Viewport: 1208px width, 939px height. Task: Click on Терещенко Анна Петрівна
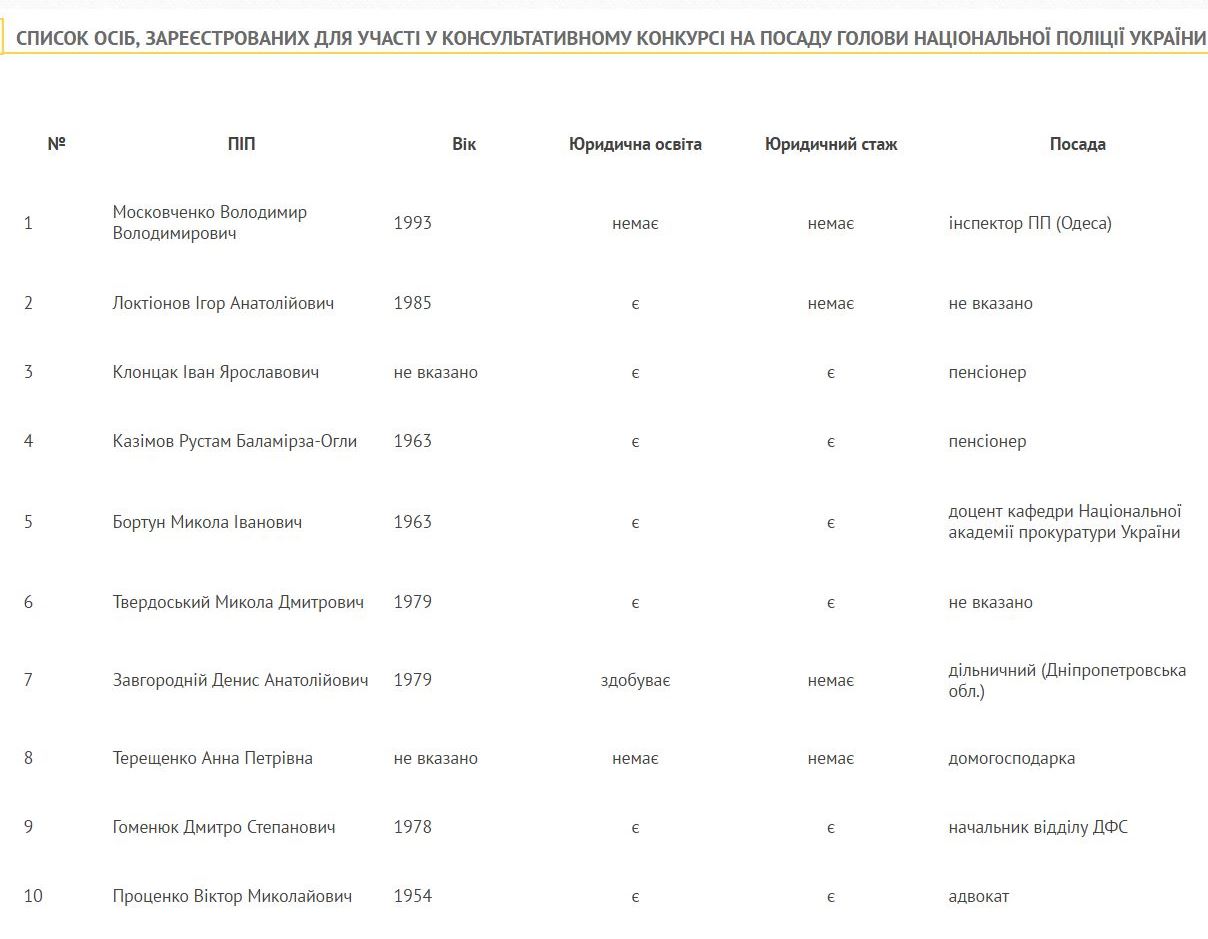pyautogui.click(x=213, y=758)
